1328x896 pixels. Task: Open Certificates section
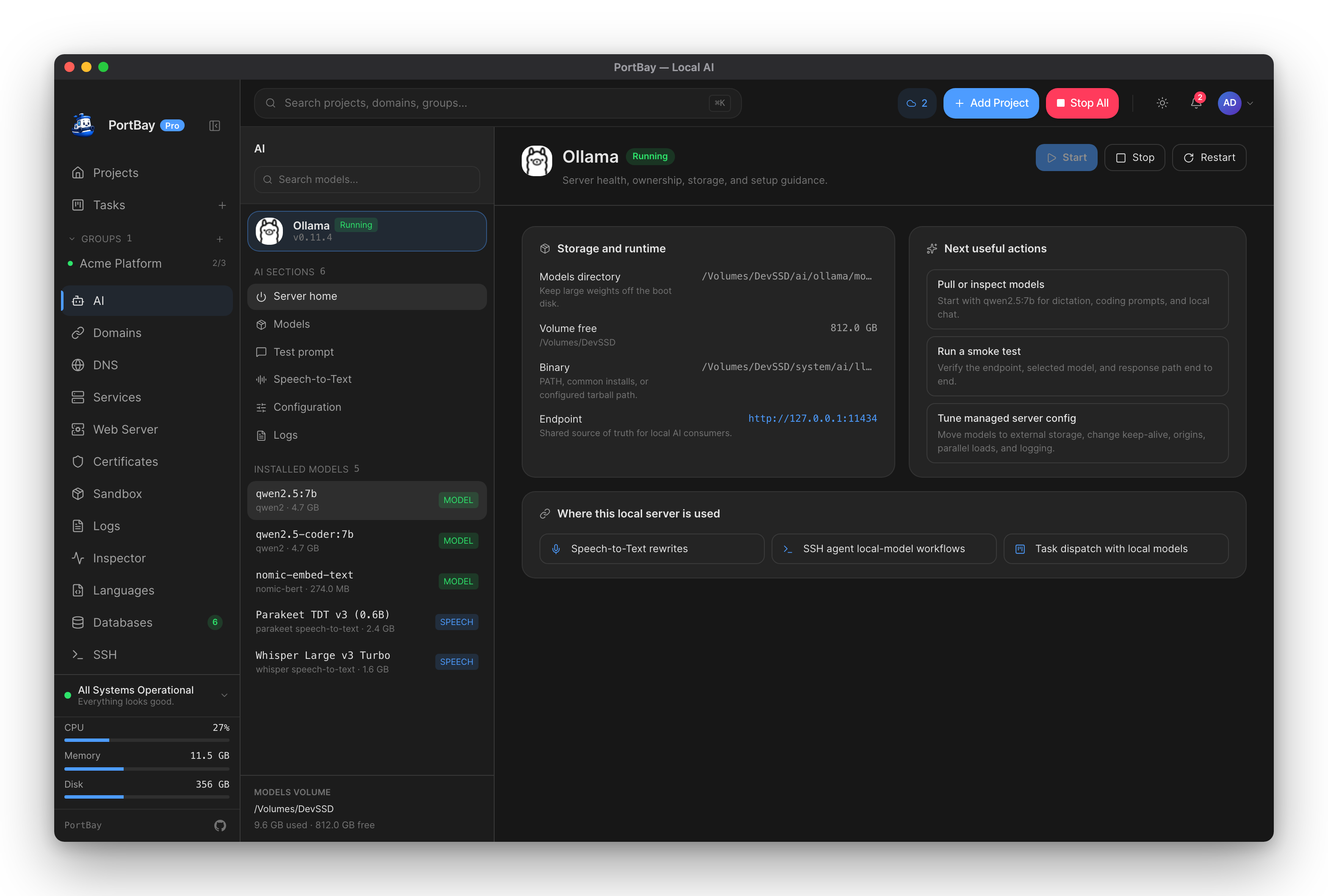(147, 461)
